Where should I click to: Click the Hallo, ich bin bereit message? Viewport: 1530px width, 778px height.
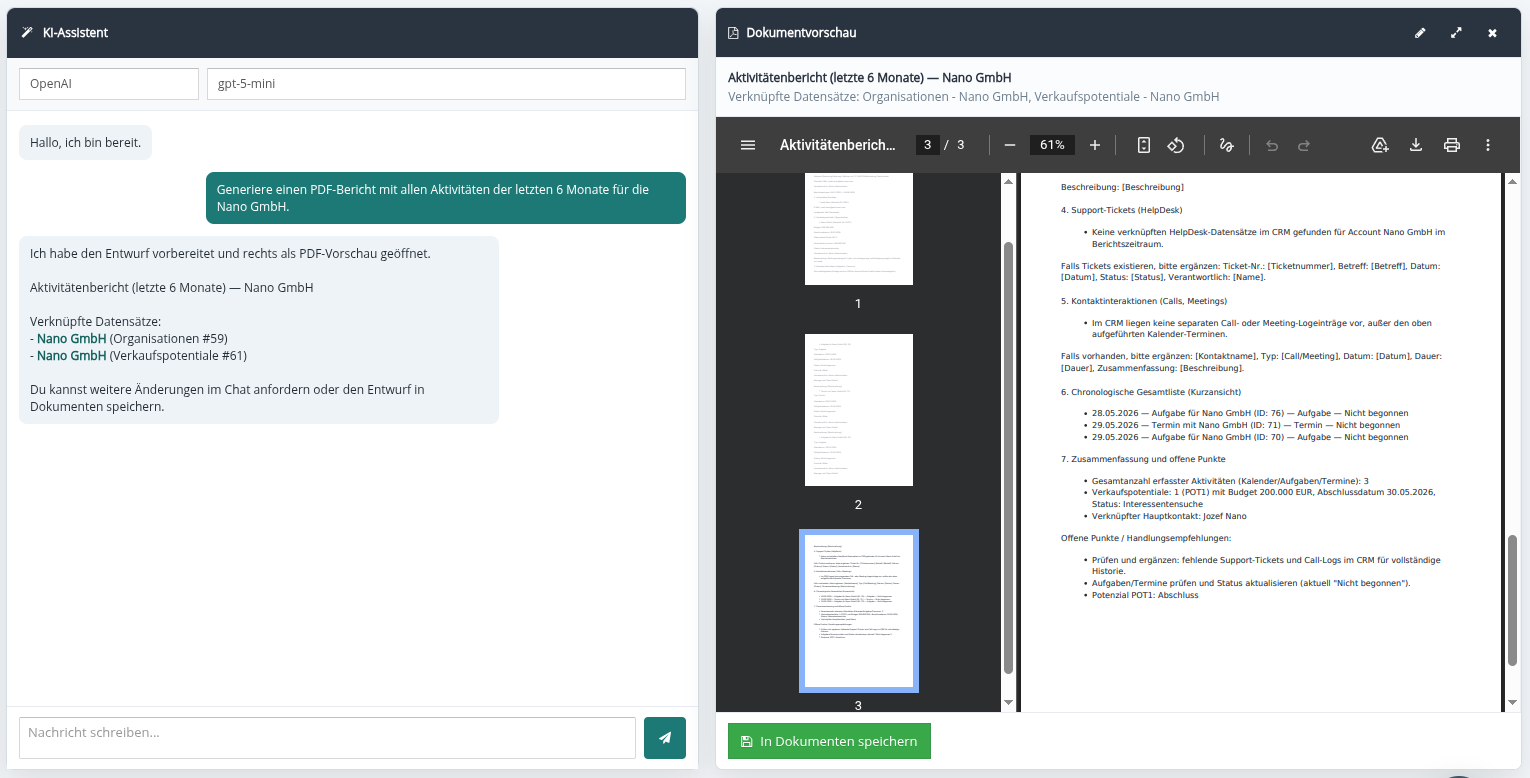(85, 142)
